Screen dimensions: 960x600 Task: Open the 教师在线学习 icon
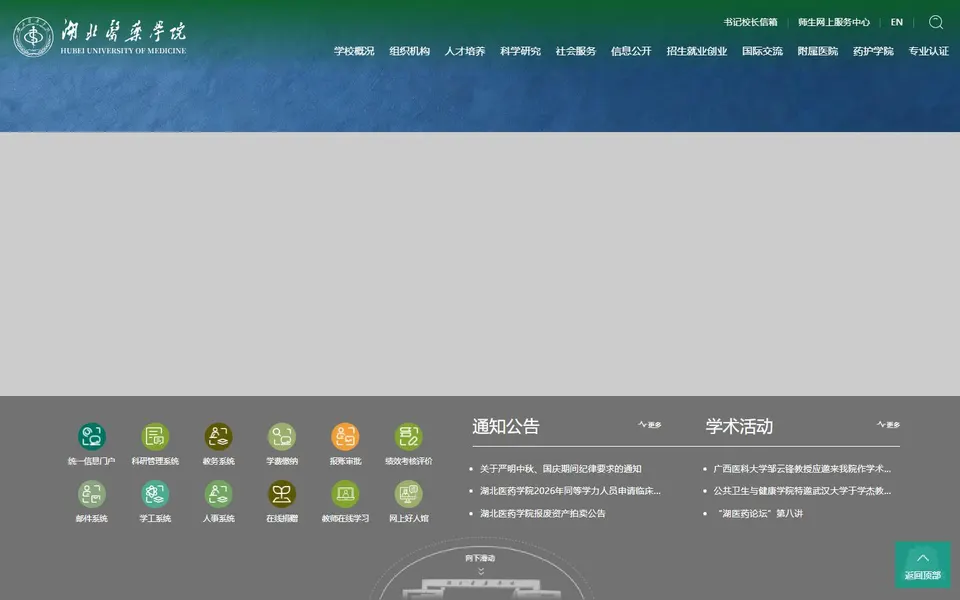pos(345,494)
